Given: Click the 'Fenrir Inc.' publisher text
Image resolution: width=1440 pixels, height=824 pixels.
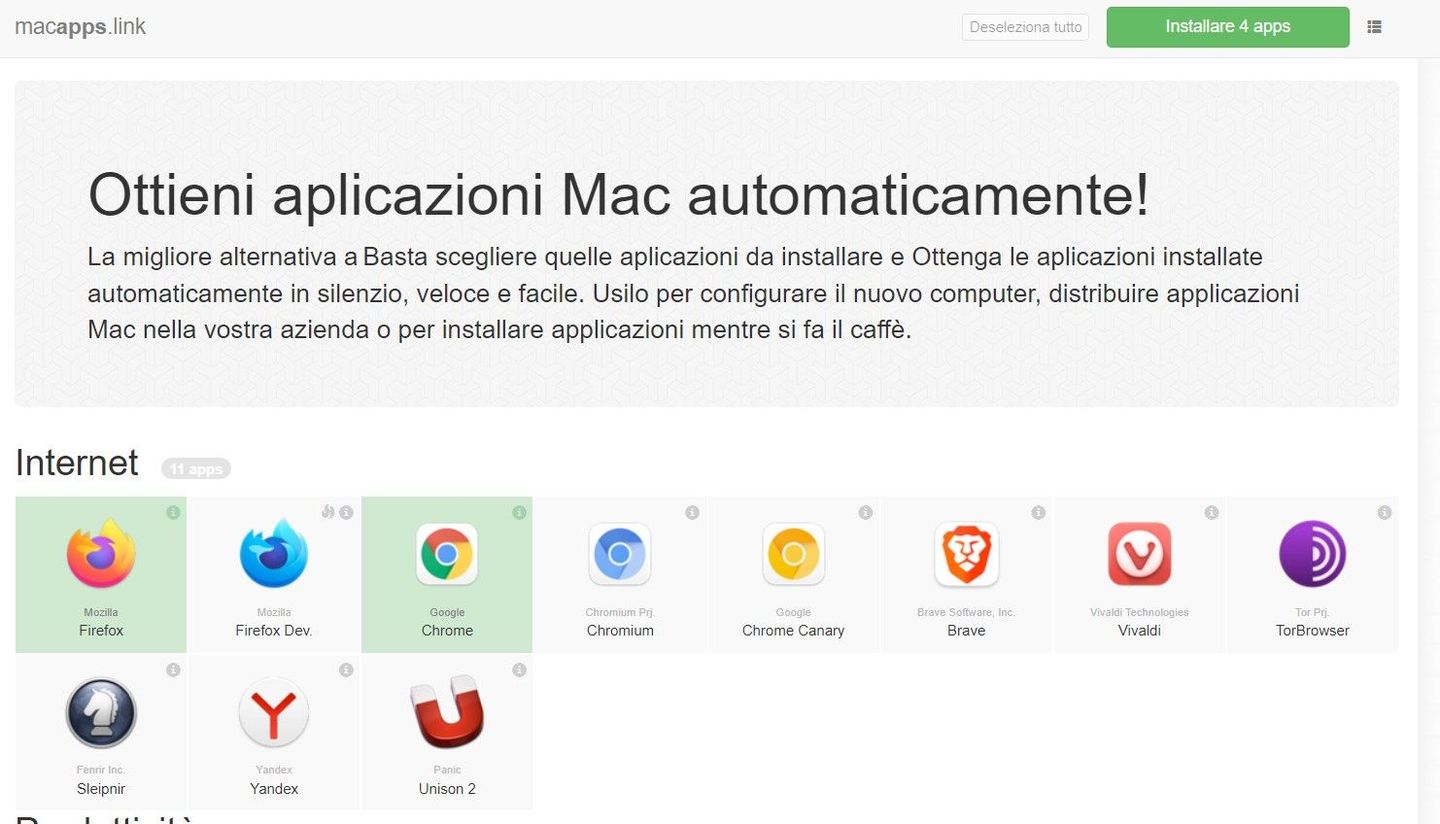Looking at the screenshot, I should pos(101,770).
